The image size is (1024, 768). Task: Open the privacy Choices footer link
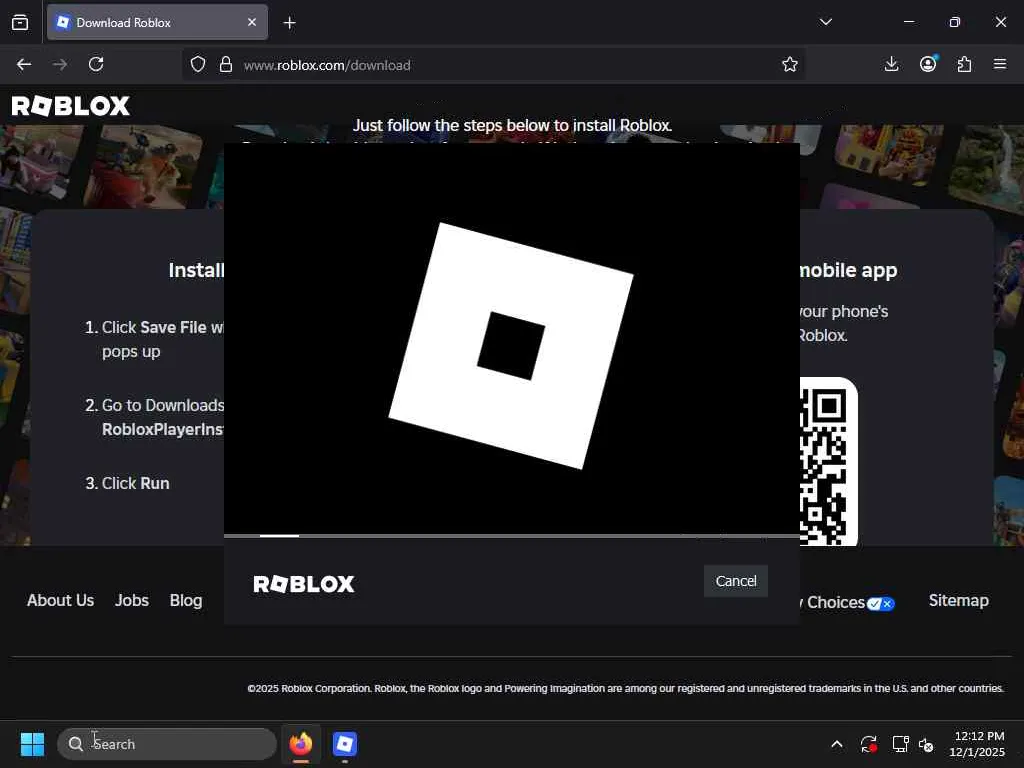[x=847, y=603]
